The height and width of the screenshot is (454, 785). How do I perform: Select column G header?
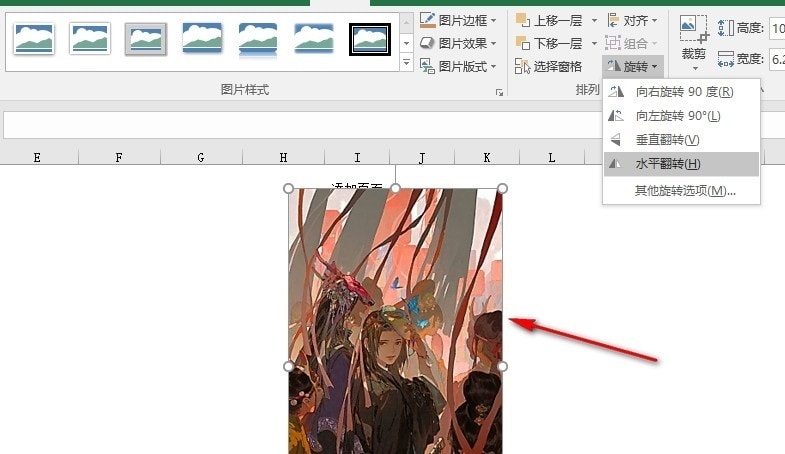(201, 158)
